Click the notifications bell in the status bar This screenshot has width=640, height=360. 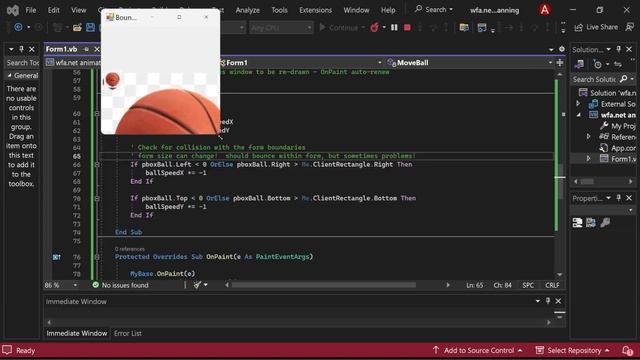click(627, 350)
